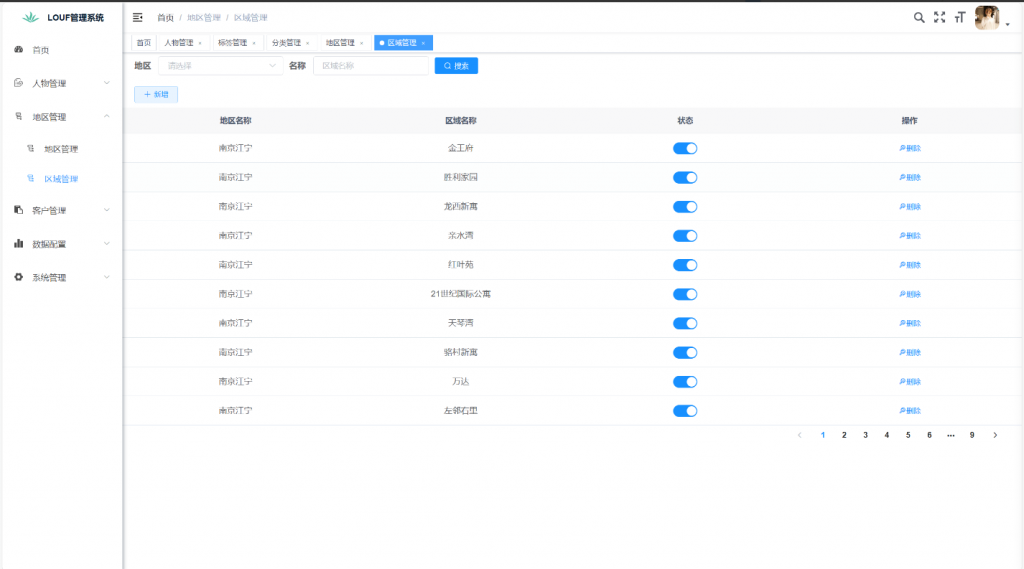Click 删除 link for 胜利家园 row

click(909, 178)
